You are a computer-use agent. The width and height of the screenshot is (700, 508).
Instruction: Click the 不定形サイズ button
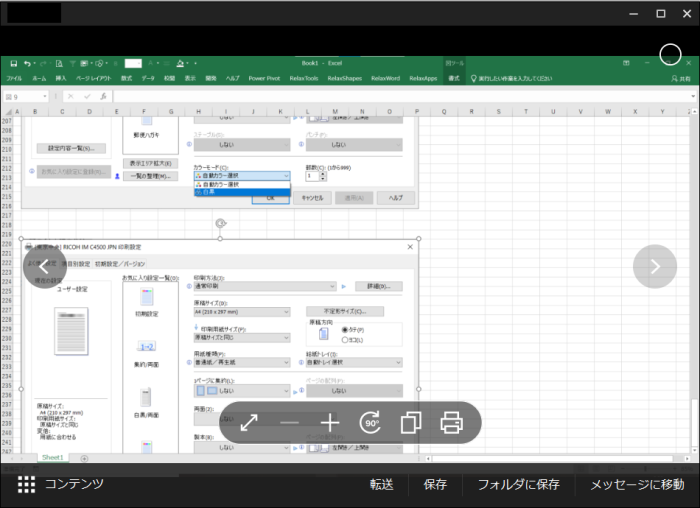[345, 311]
